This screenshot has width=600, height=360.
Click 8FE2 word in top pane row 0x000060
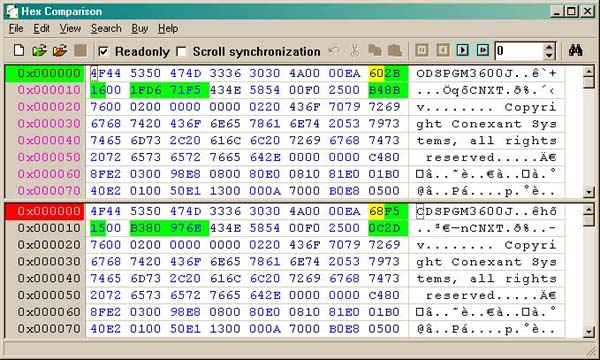coord(106,174)
